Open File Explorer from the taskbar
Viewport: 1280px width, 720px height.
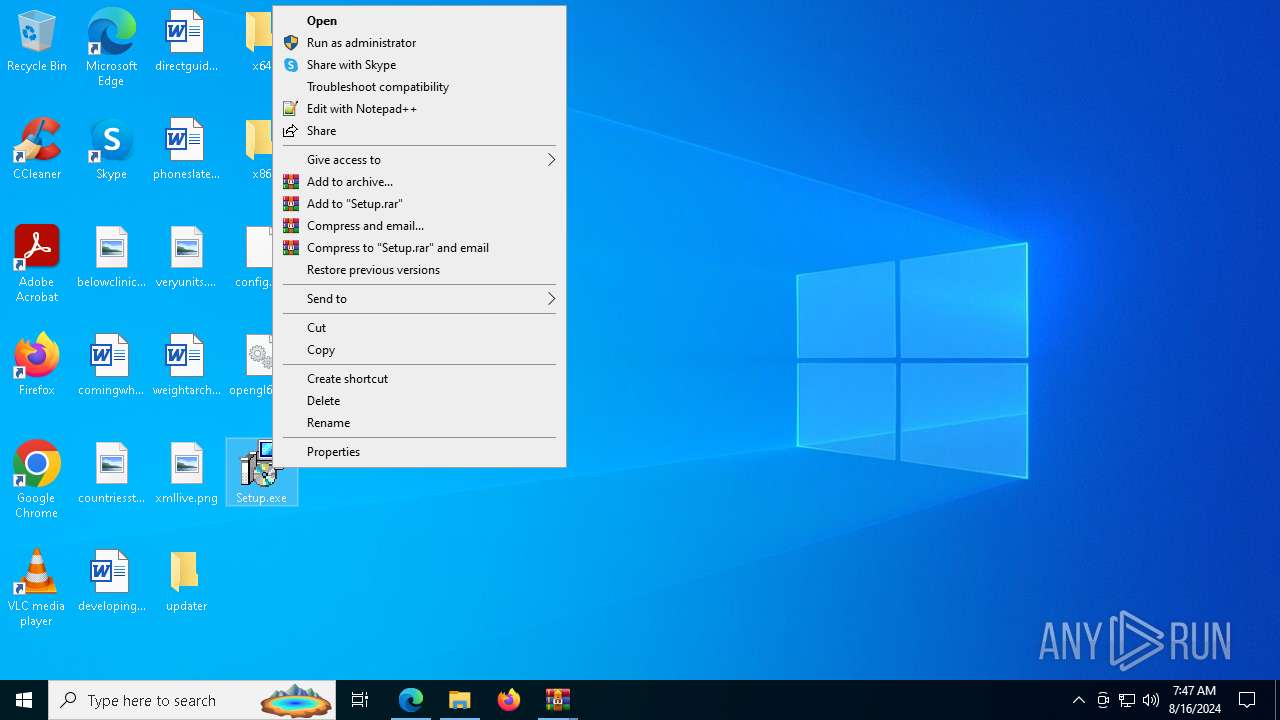click(460, 700)
